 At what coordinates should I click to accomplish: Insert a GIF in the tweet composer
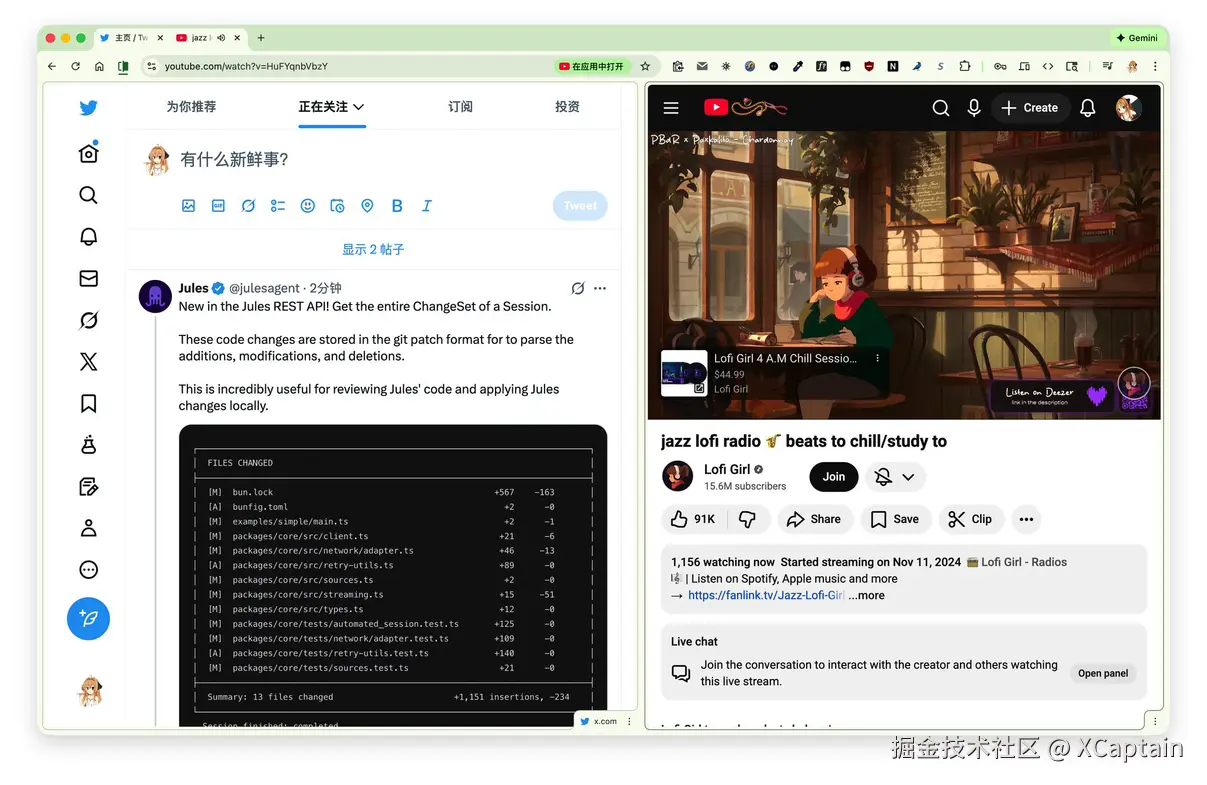tap(218, 205)
